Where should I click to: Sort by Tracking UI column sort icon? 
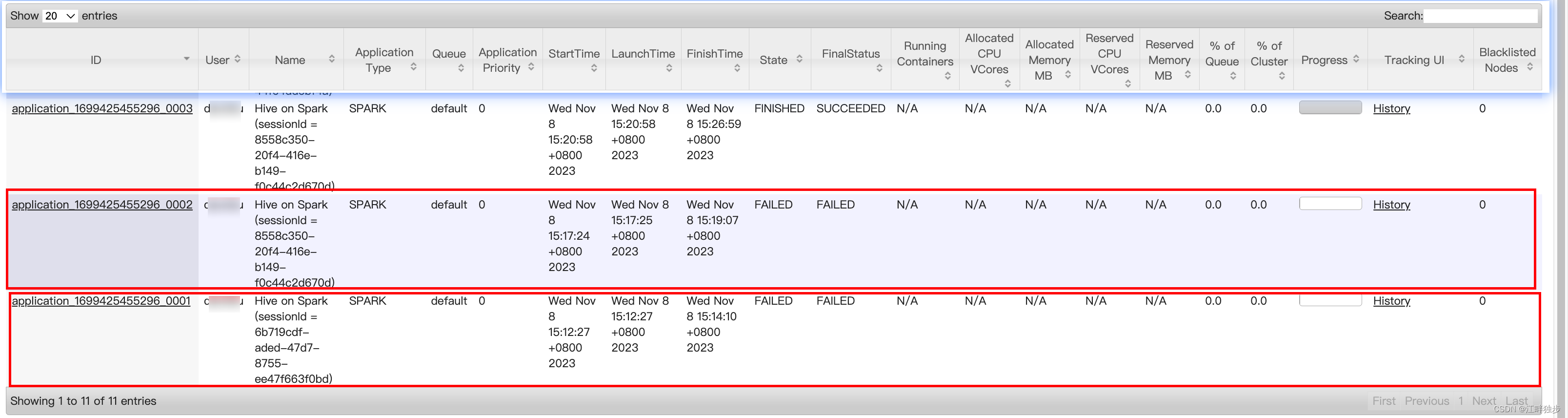[1461, 59]
